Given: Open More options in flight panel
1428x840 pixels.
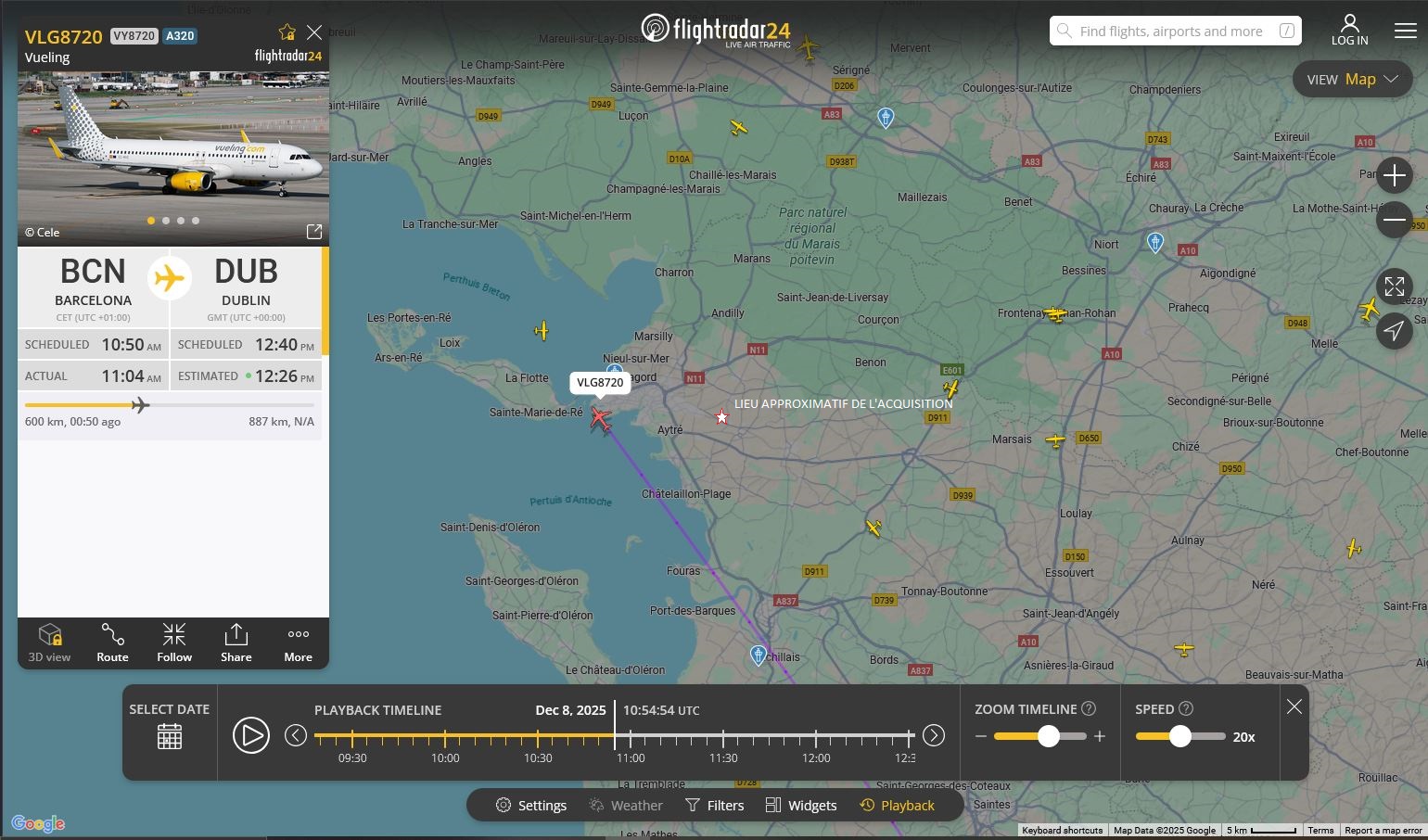Looking at the screenshot, I should tap(298, 643).
